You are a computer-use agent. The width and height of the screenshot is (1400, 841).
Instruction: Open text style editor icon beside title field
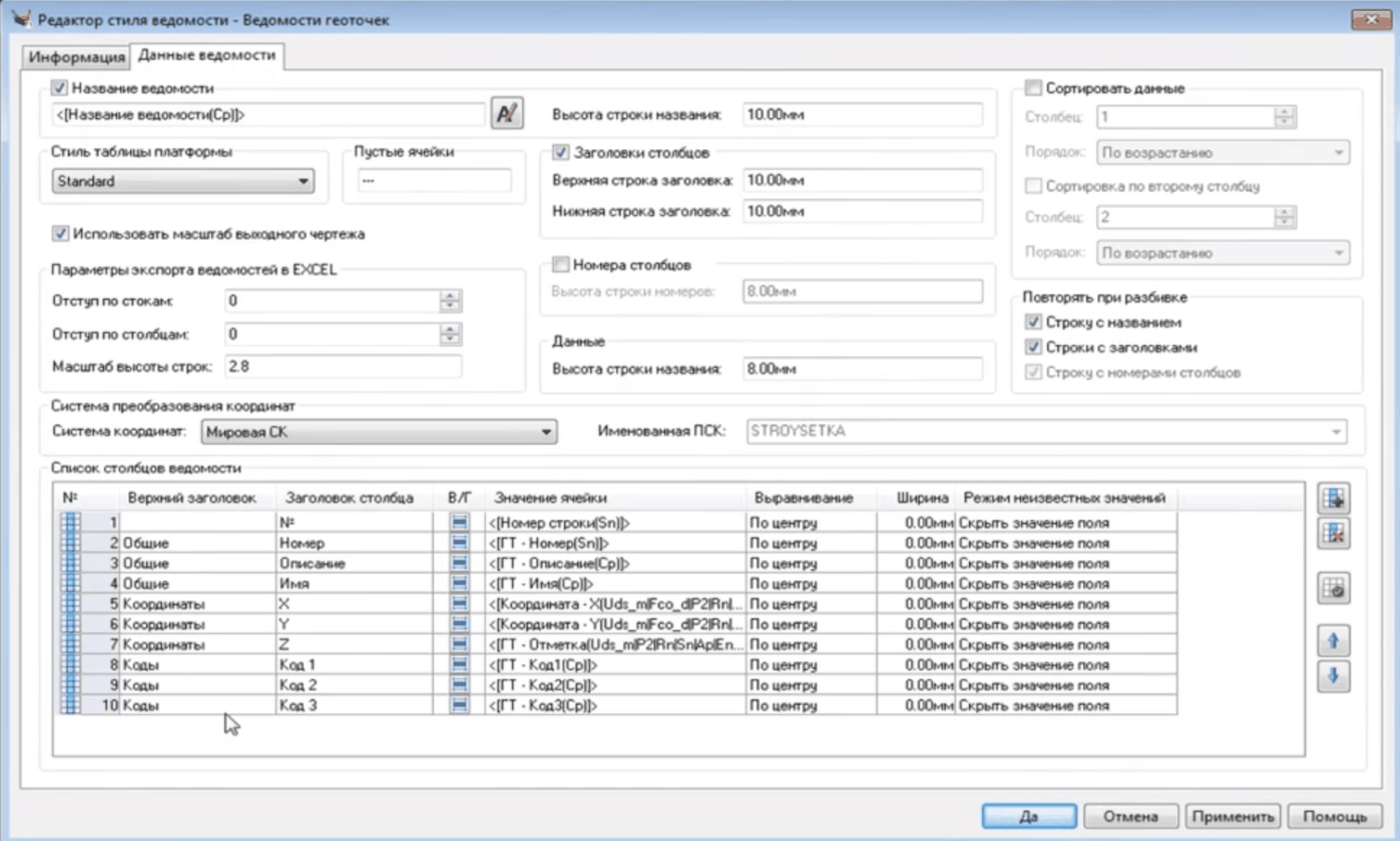coord(507,113)
